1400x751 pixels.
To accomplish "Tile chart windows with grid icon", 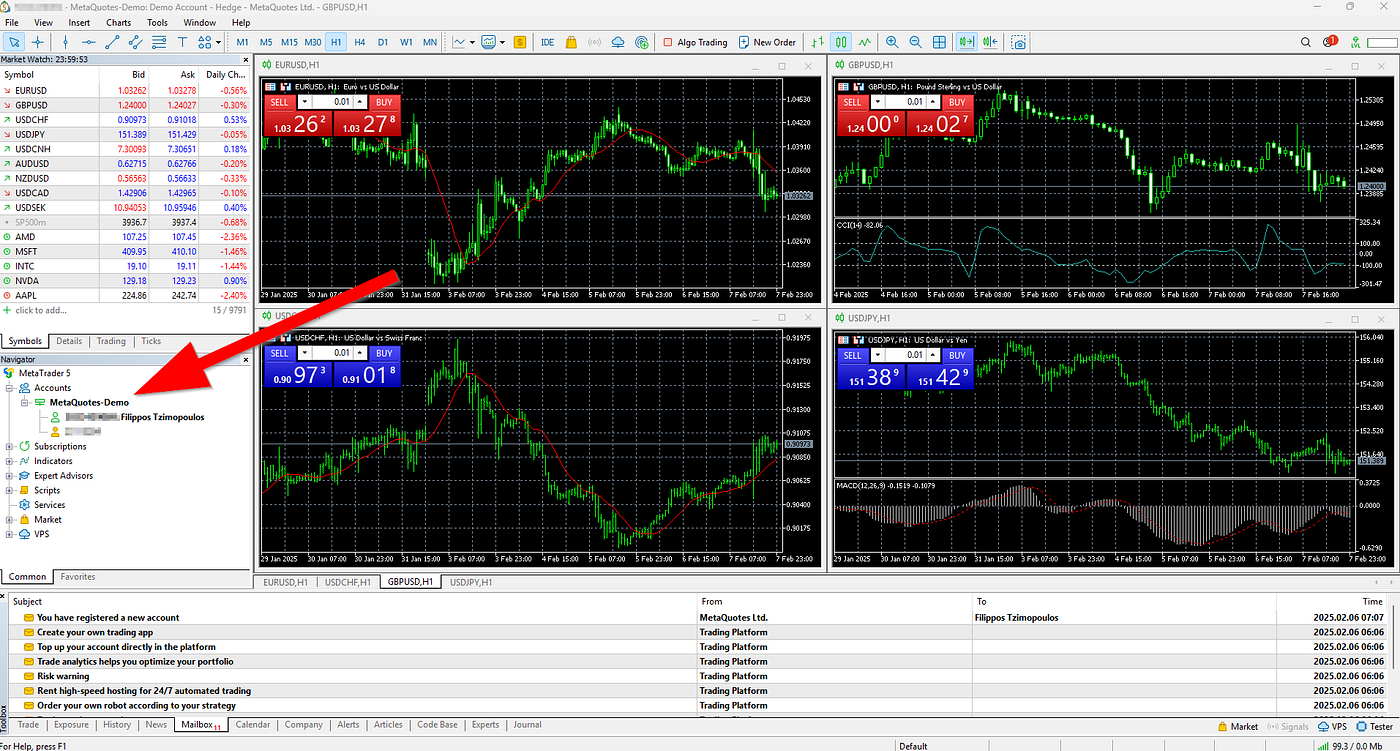I will point(939,42).
